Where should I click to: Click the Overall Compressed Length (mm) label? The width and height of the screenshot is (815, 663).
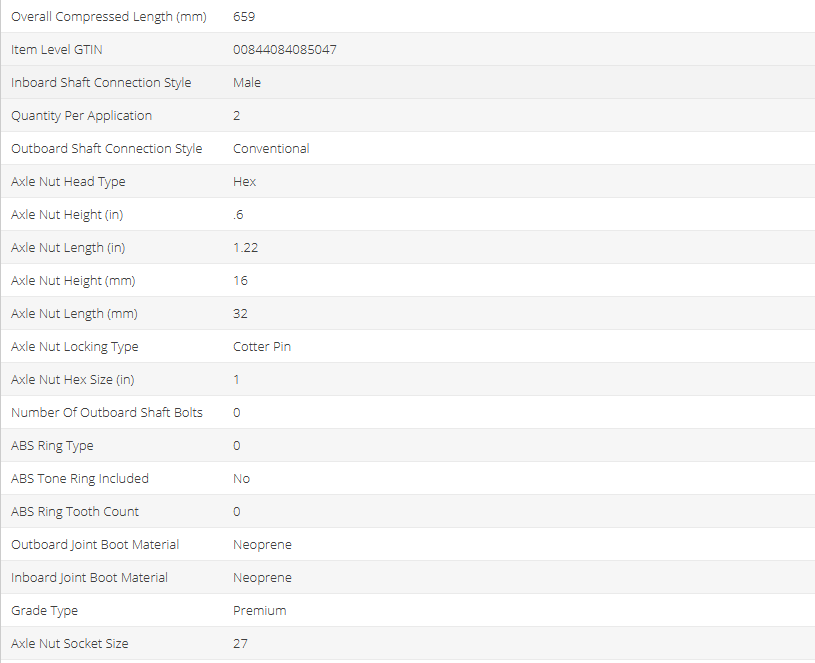108,17
